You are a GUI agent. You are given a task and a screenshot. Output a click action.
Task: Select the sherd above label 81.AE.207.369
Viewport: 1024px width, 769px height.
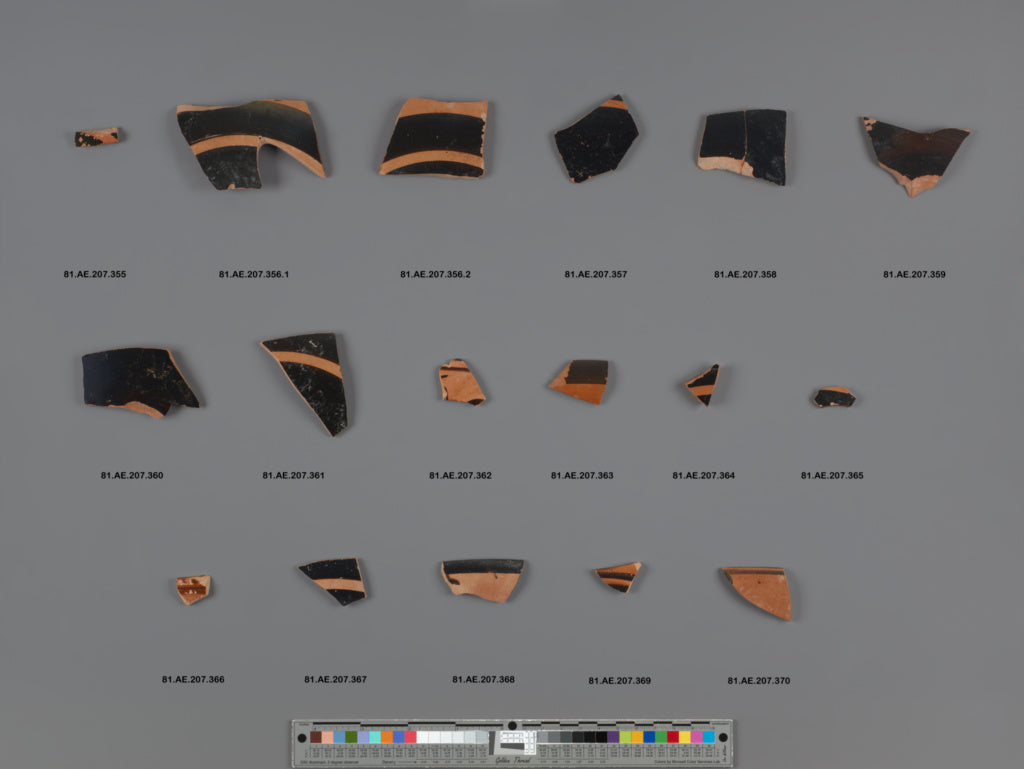point(617,576)
